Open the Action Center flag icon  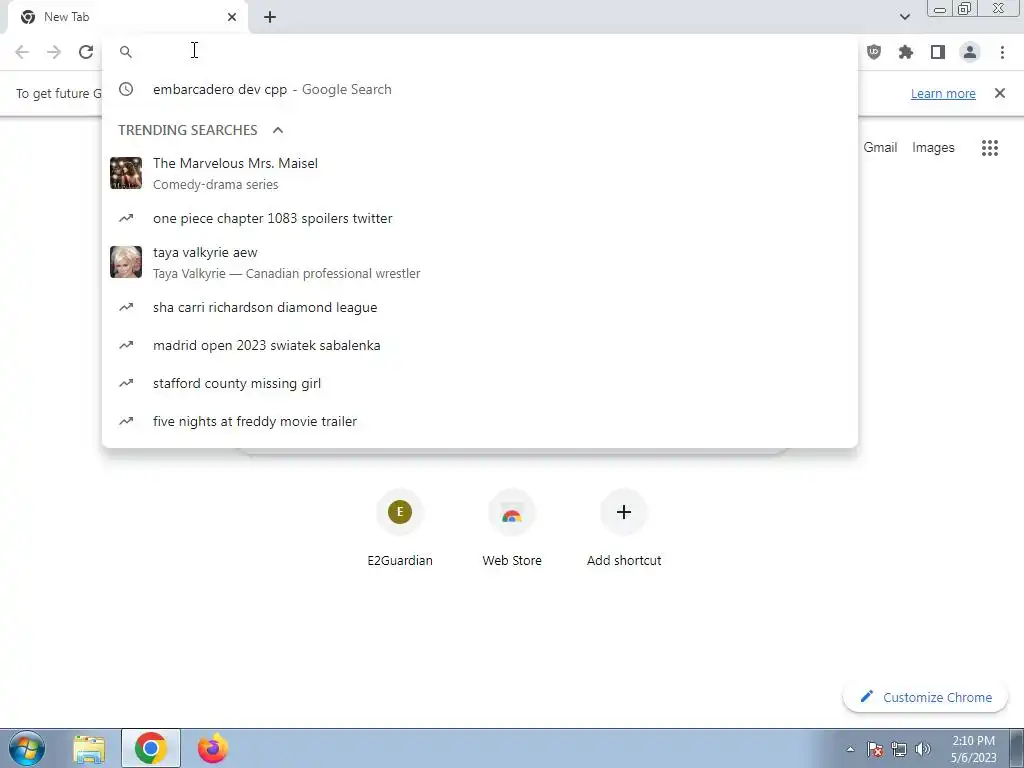point(875,749)
